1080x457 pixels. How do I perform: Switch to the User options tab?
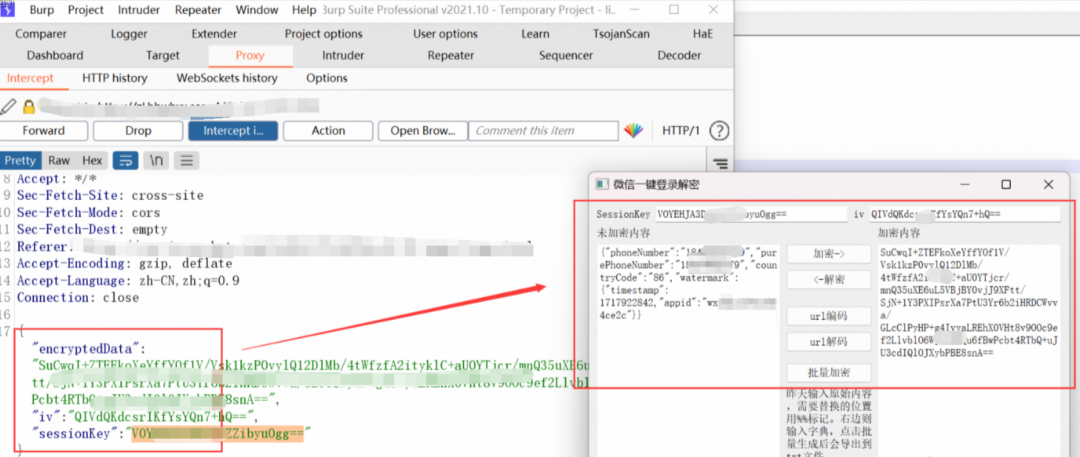[446, 34]
